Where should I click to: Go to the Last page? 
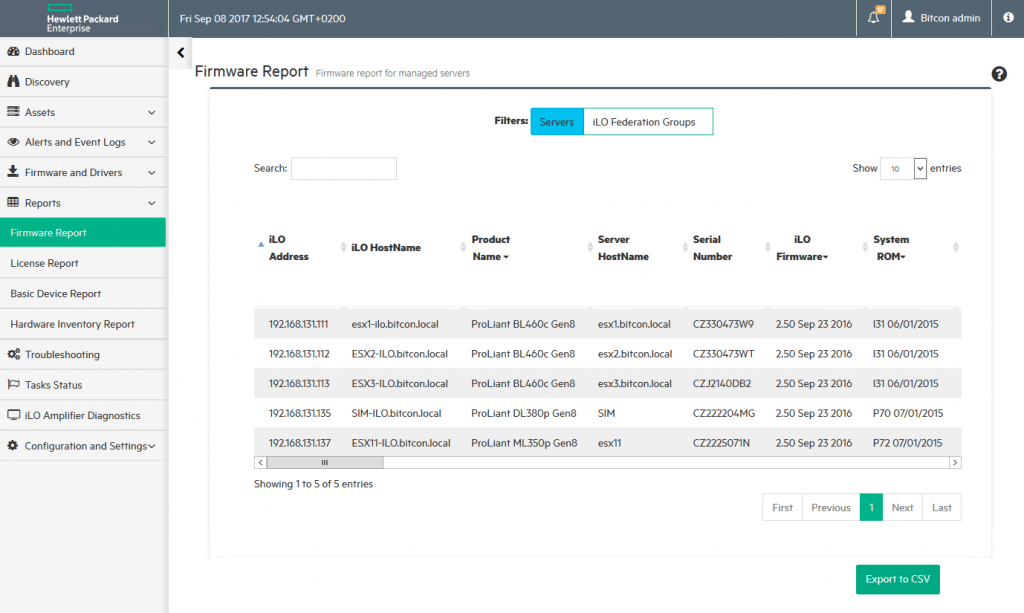point(942,507)
